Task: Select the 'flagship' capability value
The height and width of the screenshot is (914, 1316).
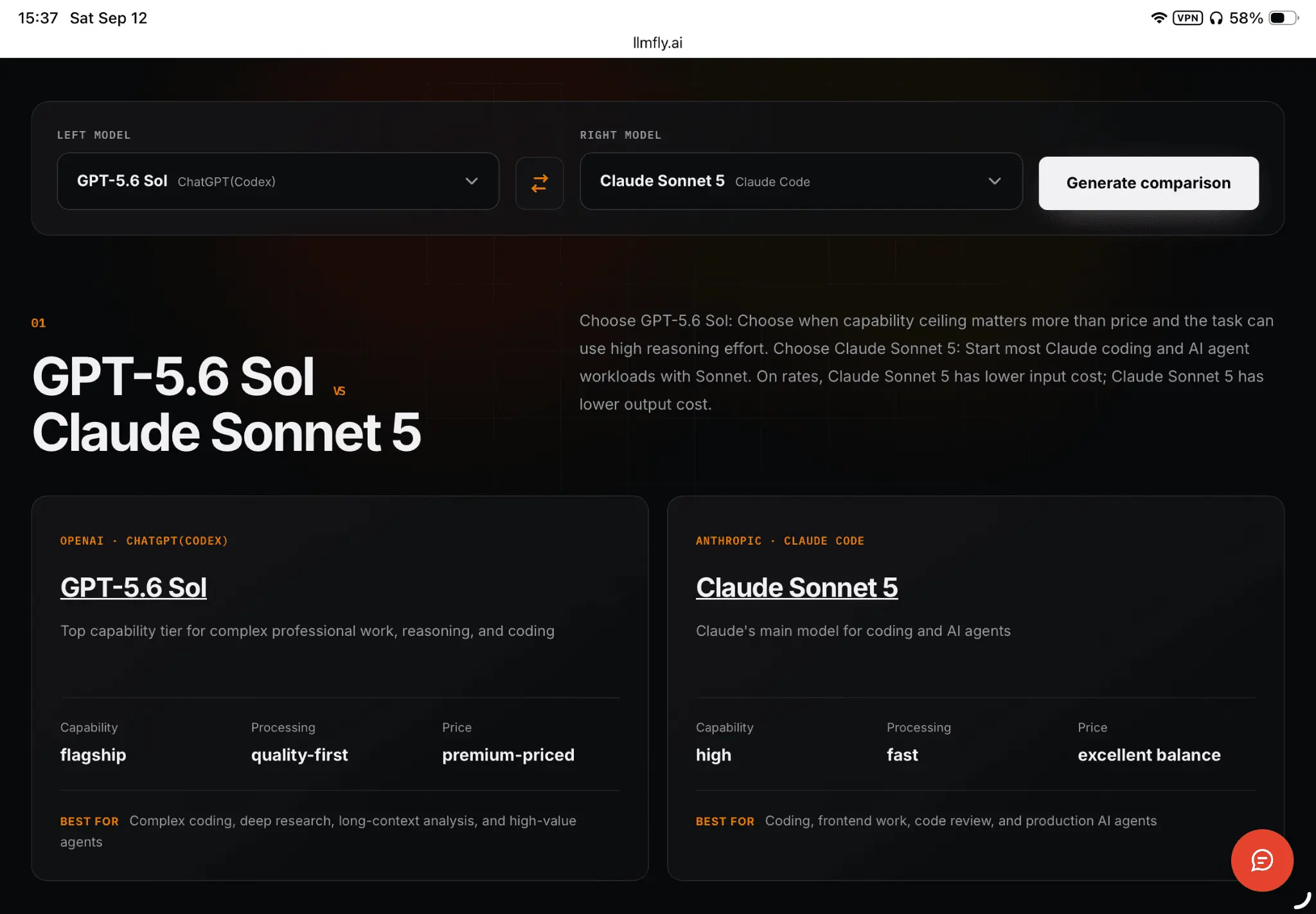Action: pyautogui.click(x=93, y=755)
